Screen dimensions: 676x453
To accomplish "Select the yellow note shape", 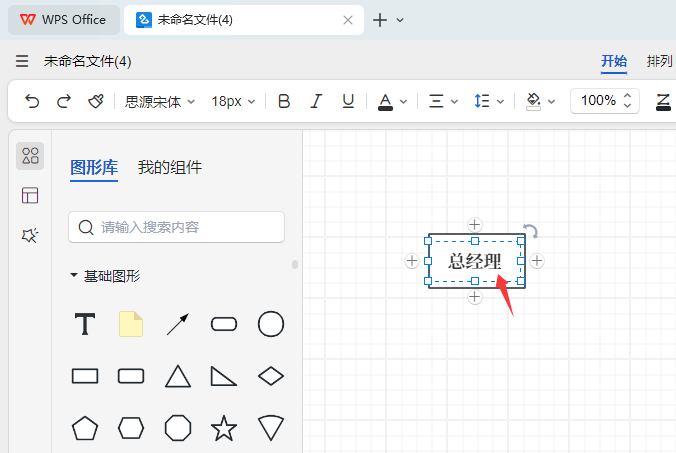I will coord(131,324).
